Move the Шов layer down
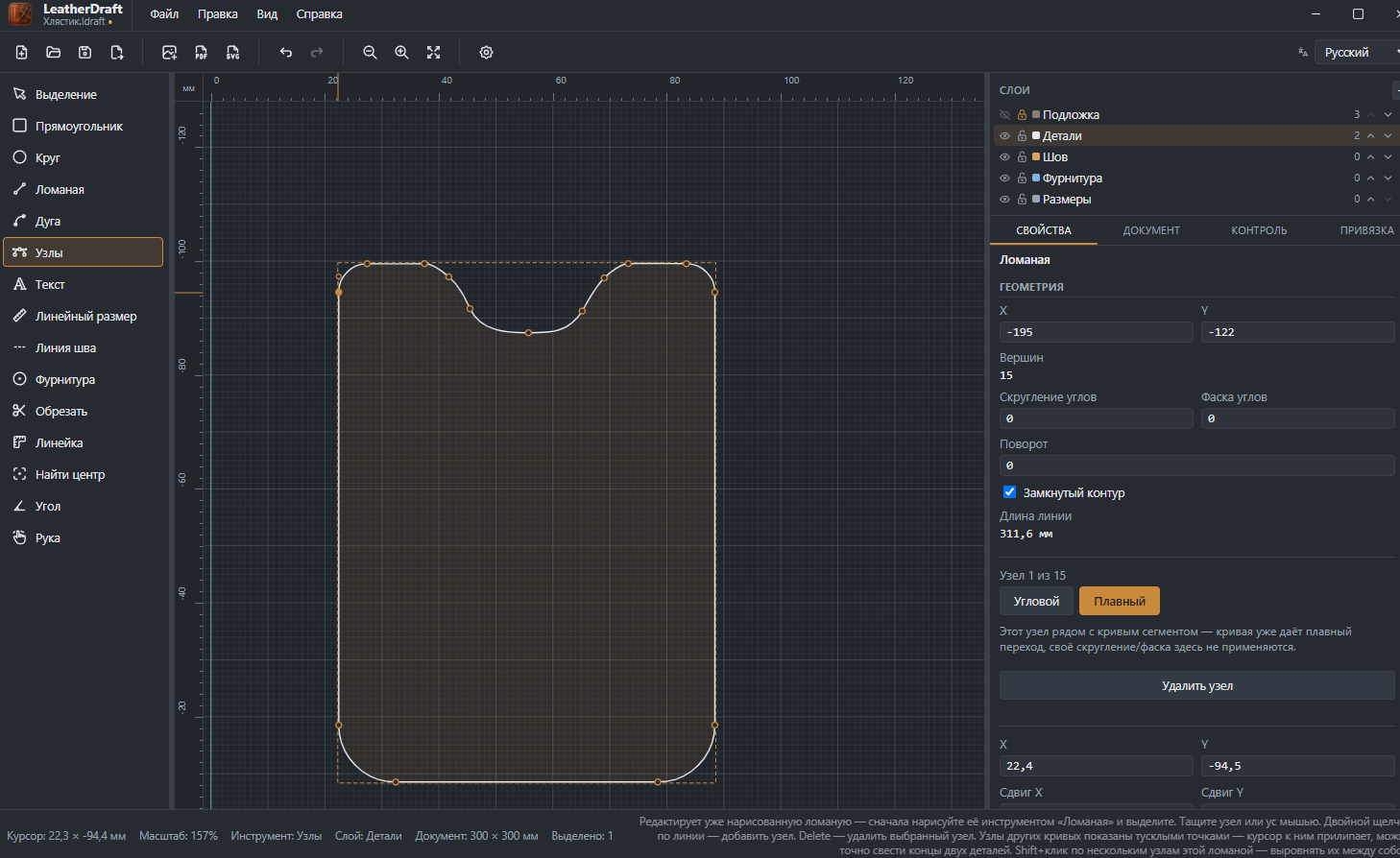 tap(1388, 157)
